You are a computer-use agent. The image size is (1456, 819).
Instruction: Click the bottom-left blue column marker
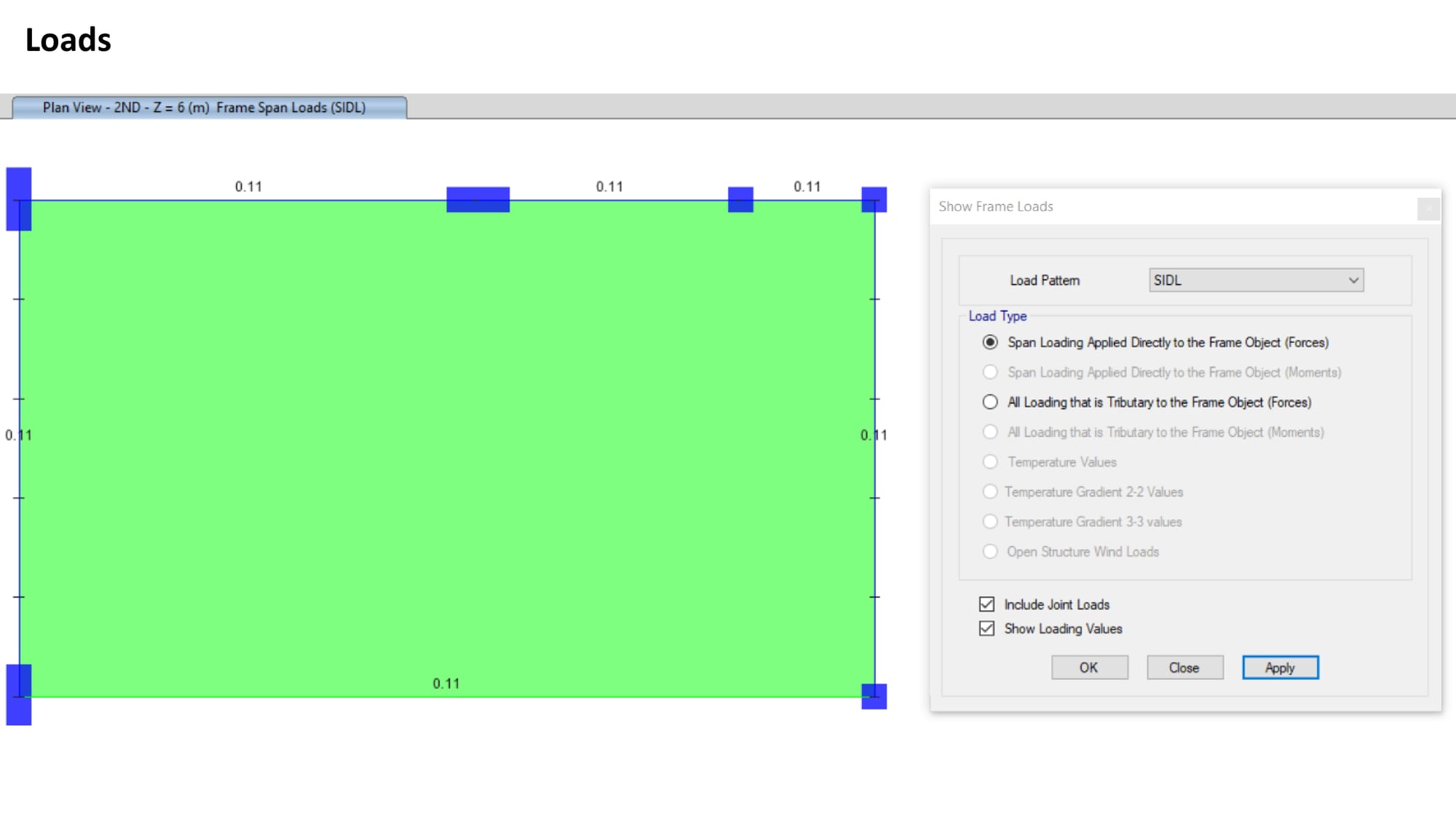click(x=19, y=694)
